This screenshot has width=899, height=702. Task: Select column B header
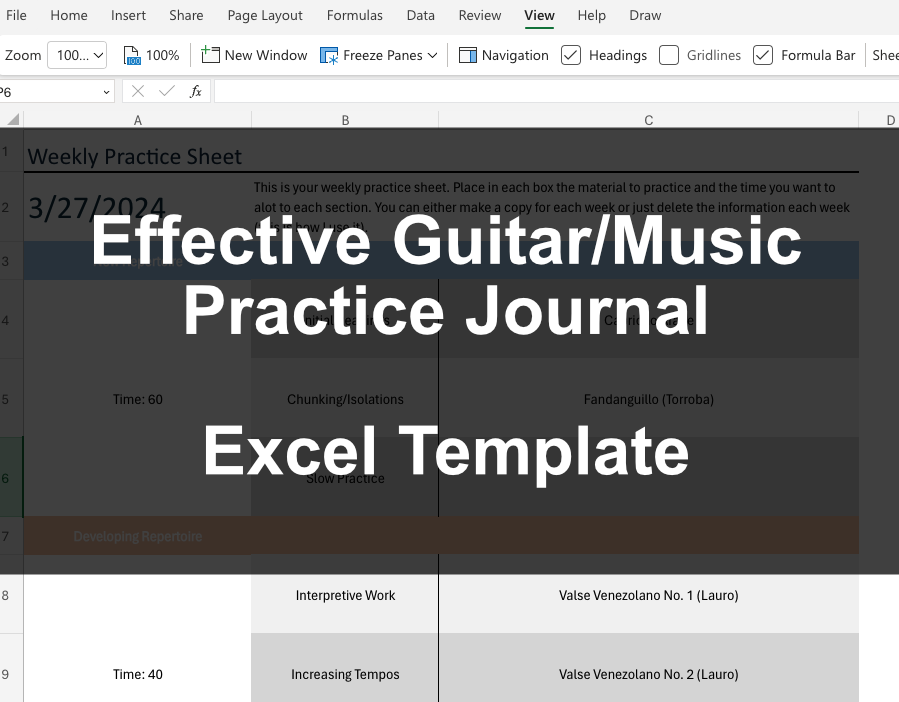[345, 120]
